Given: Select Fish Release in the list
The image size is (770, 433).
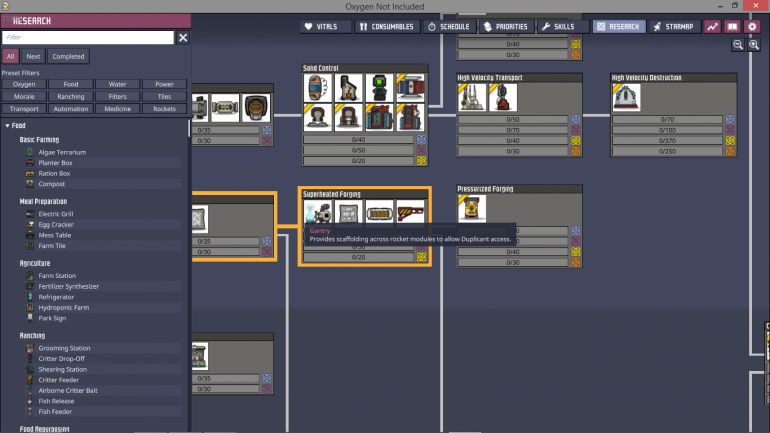Looking at the screenshot, I should 103,401.
